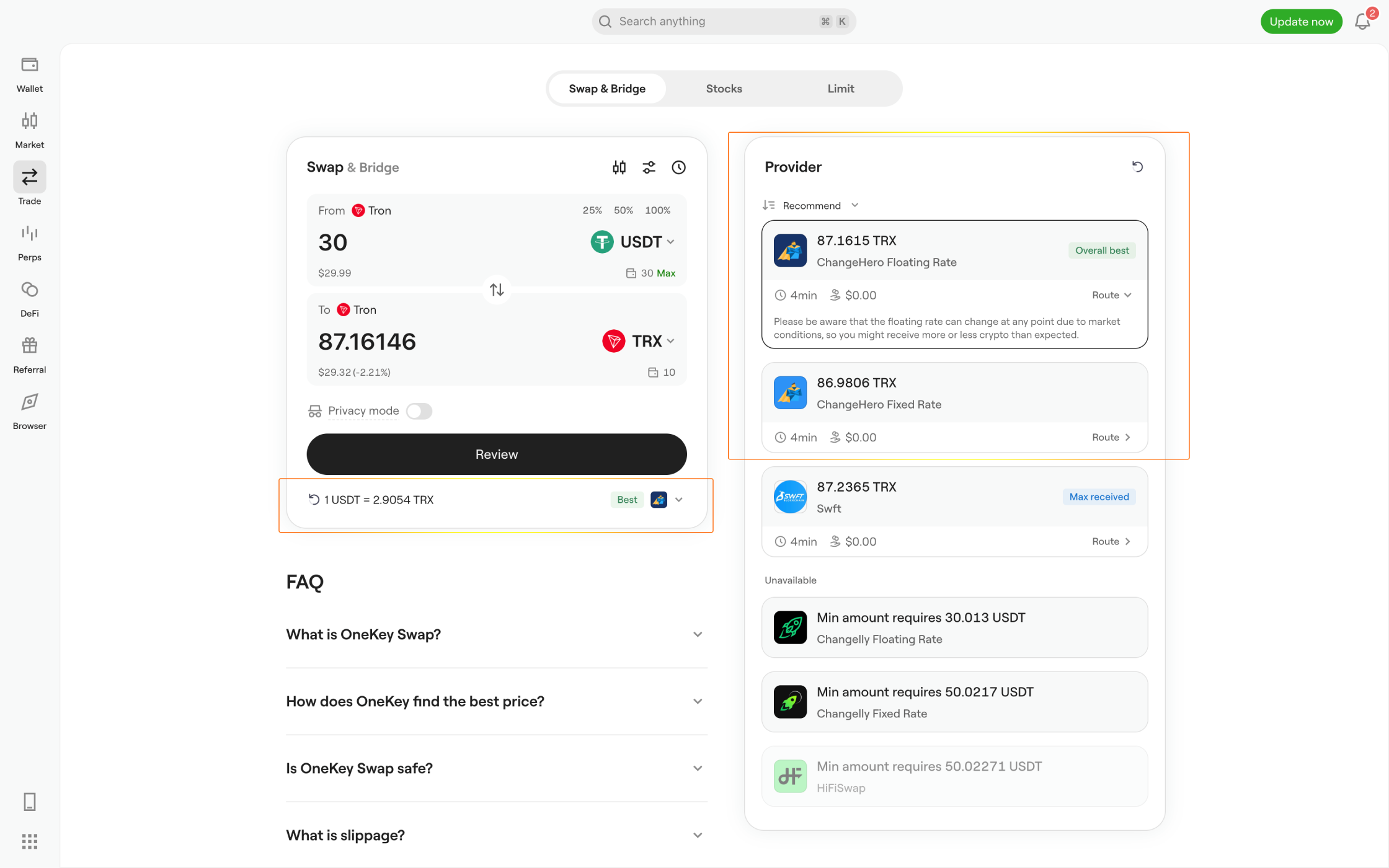Open swap settings sliders icon
Screen dimensions: 1389x868
tap(649, 167)
